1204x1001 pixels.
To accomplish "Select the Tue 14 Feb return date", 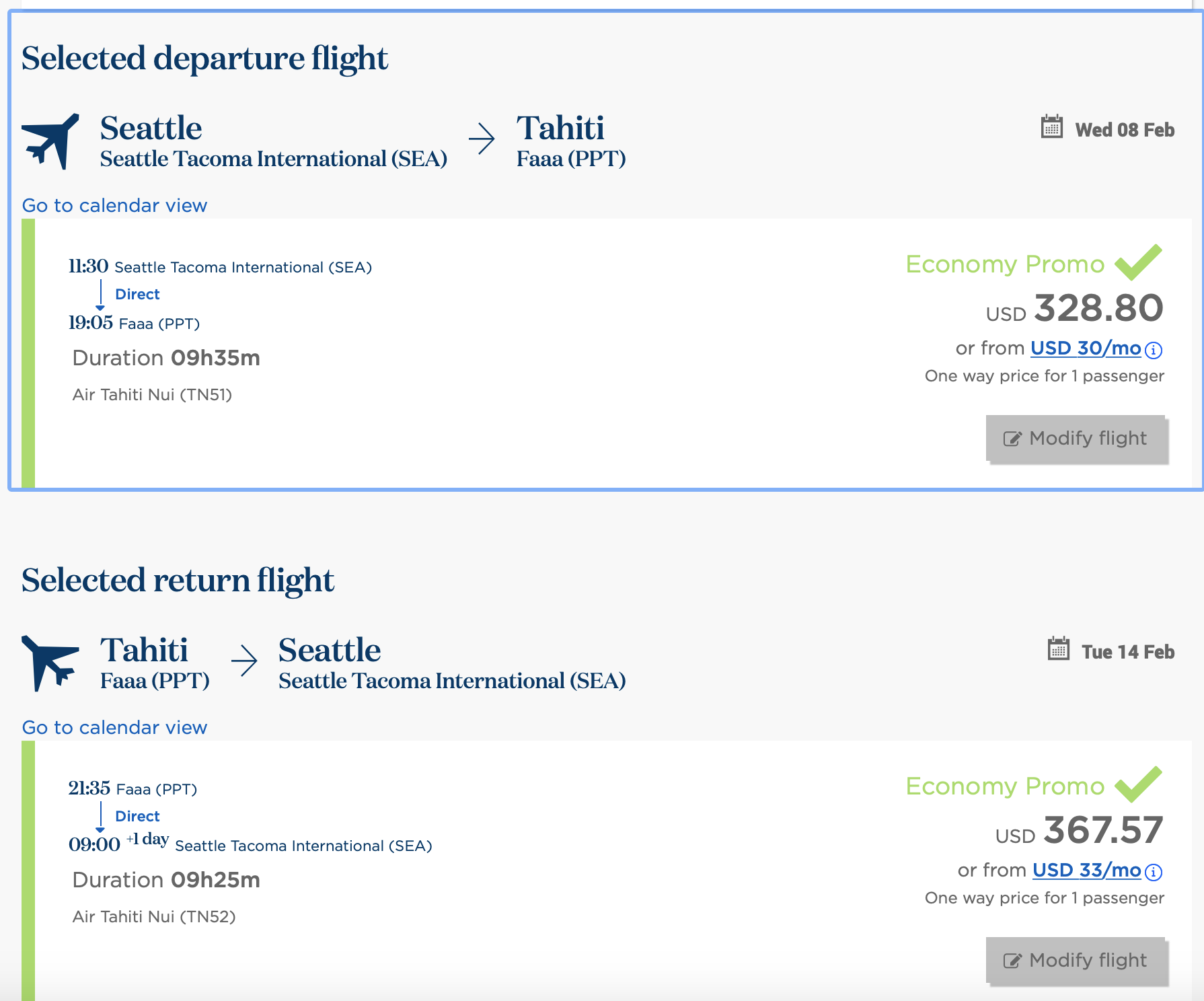I will point(1128,652).
